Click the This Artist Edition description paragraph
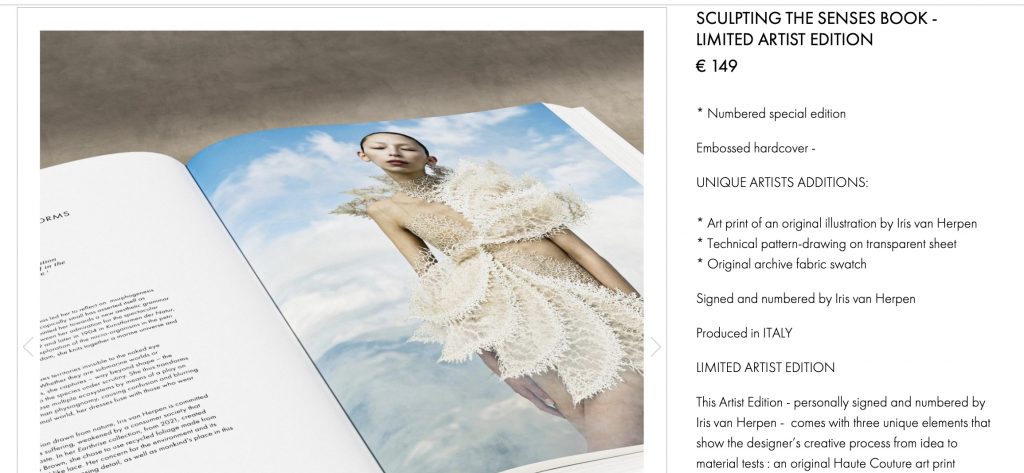The image size is (1024, 473). point(842,433)
